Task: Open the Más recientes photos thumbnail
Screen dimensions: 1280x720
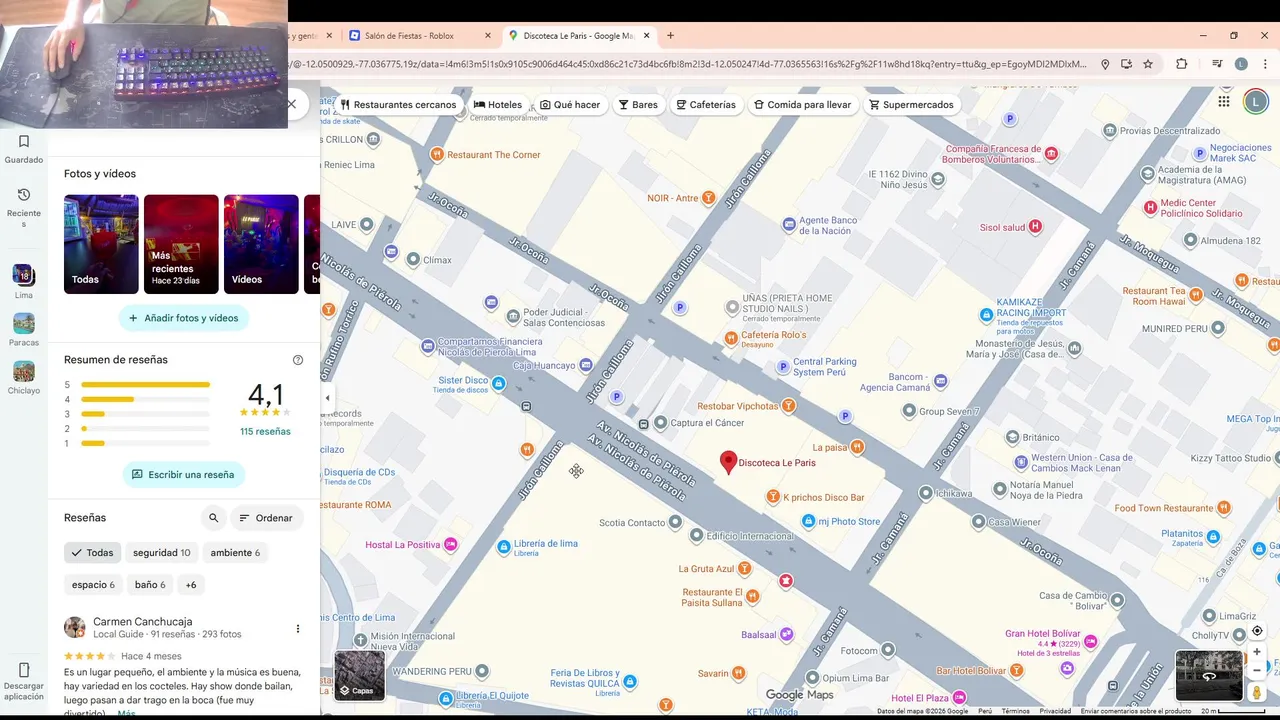Action: (x=181, y=244)
